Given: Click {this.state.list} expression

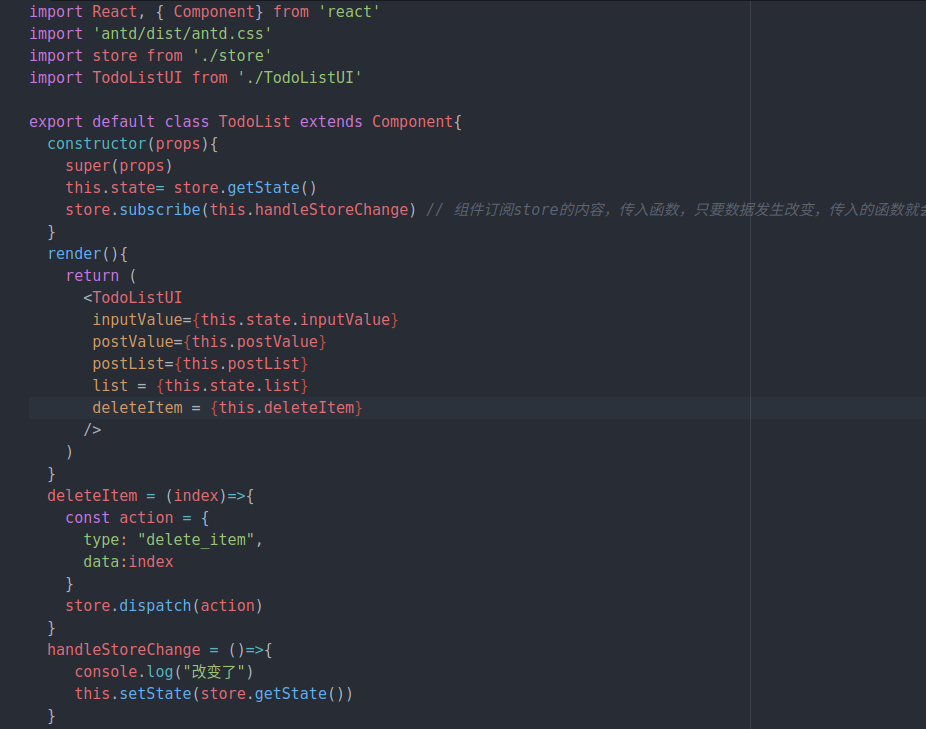Looking at the screenshot, I should click(232, 386).
